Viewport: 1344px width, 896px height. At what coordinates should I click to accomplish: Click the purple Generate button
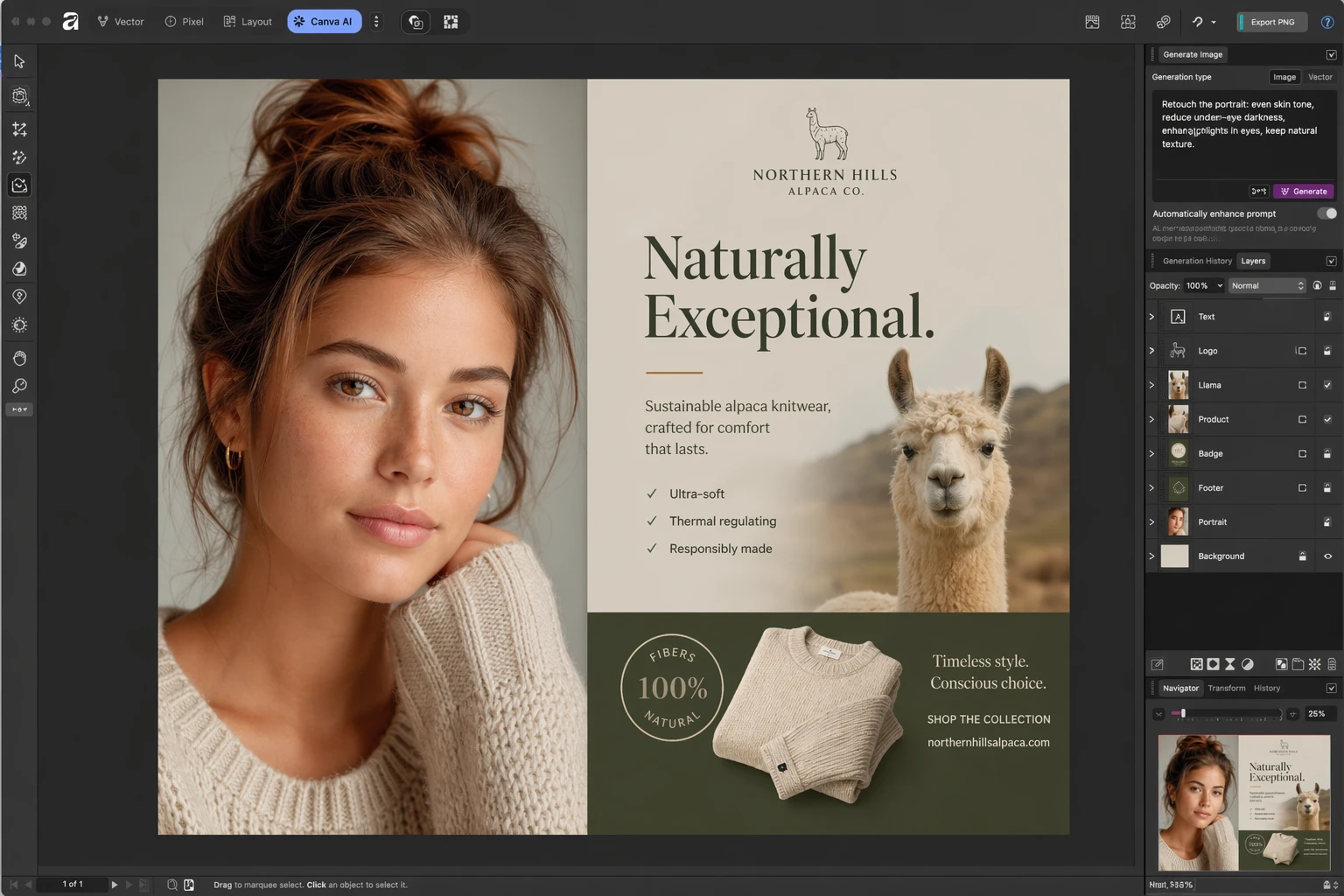coord(1304,192)
